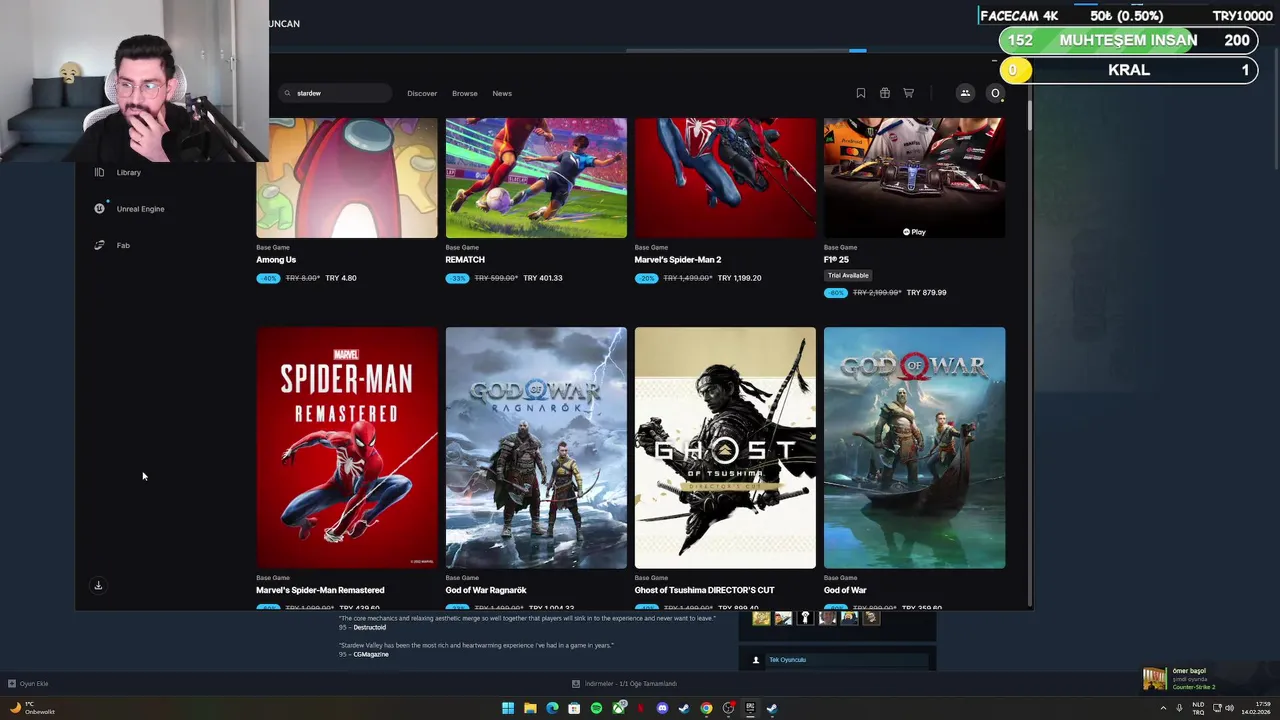Open Microsoft Edge from the taskbar

pyautogui.click(x=552, y=708)
